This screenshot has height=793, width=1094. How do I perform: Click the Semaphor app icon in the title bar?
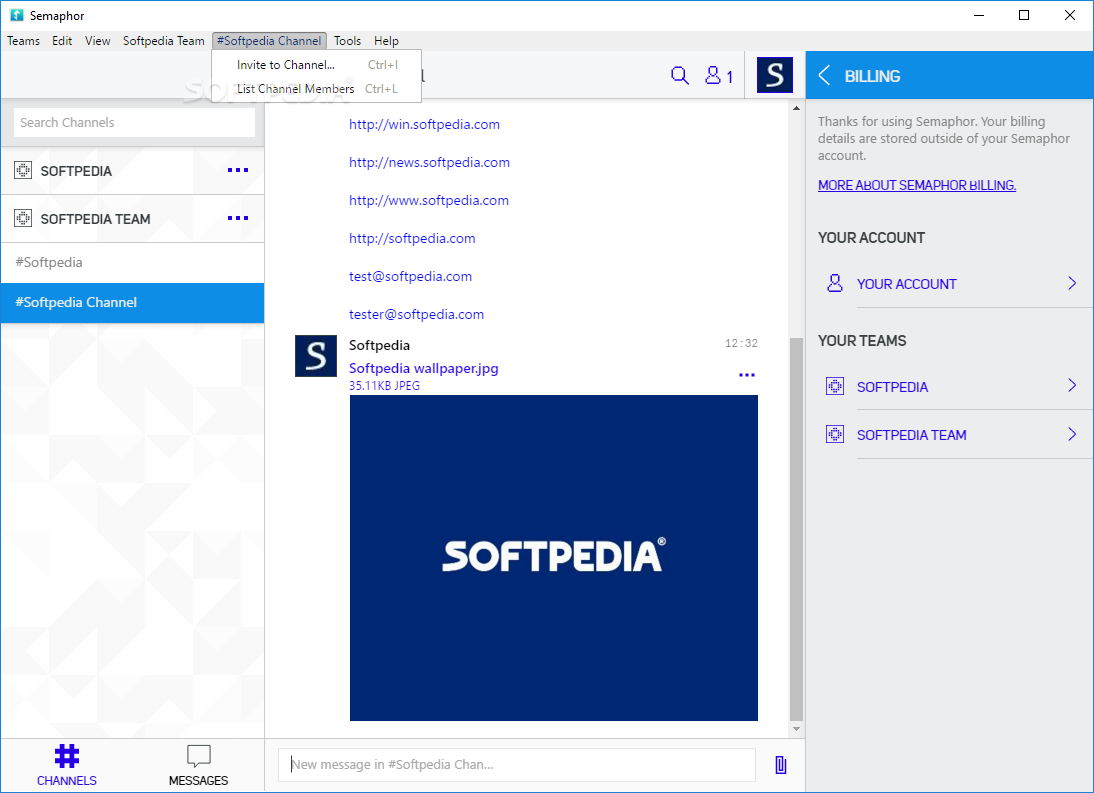pos(17,15)
